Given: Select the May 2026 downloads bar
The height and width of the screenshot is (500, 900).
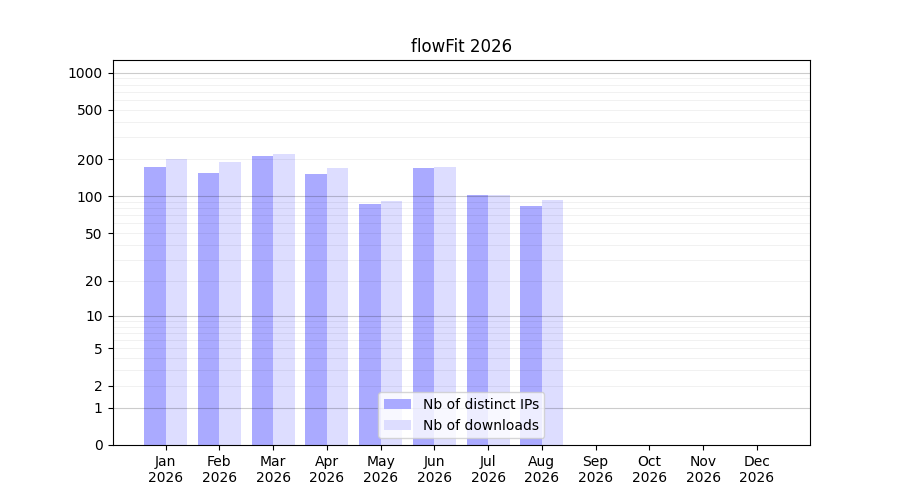Looking at the screenshot, I should click(391, 323).
